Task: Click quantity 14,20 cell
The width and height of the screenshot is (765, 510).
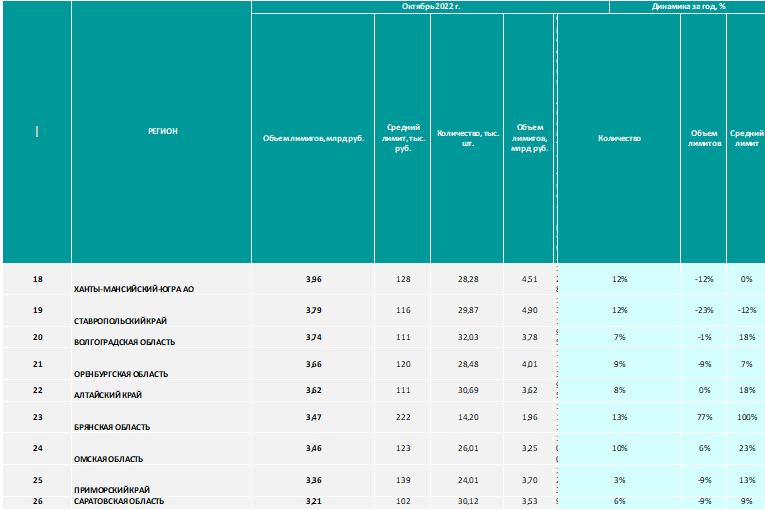Action: [x=467, y=417]
